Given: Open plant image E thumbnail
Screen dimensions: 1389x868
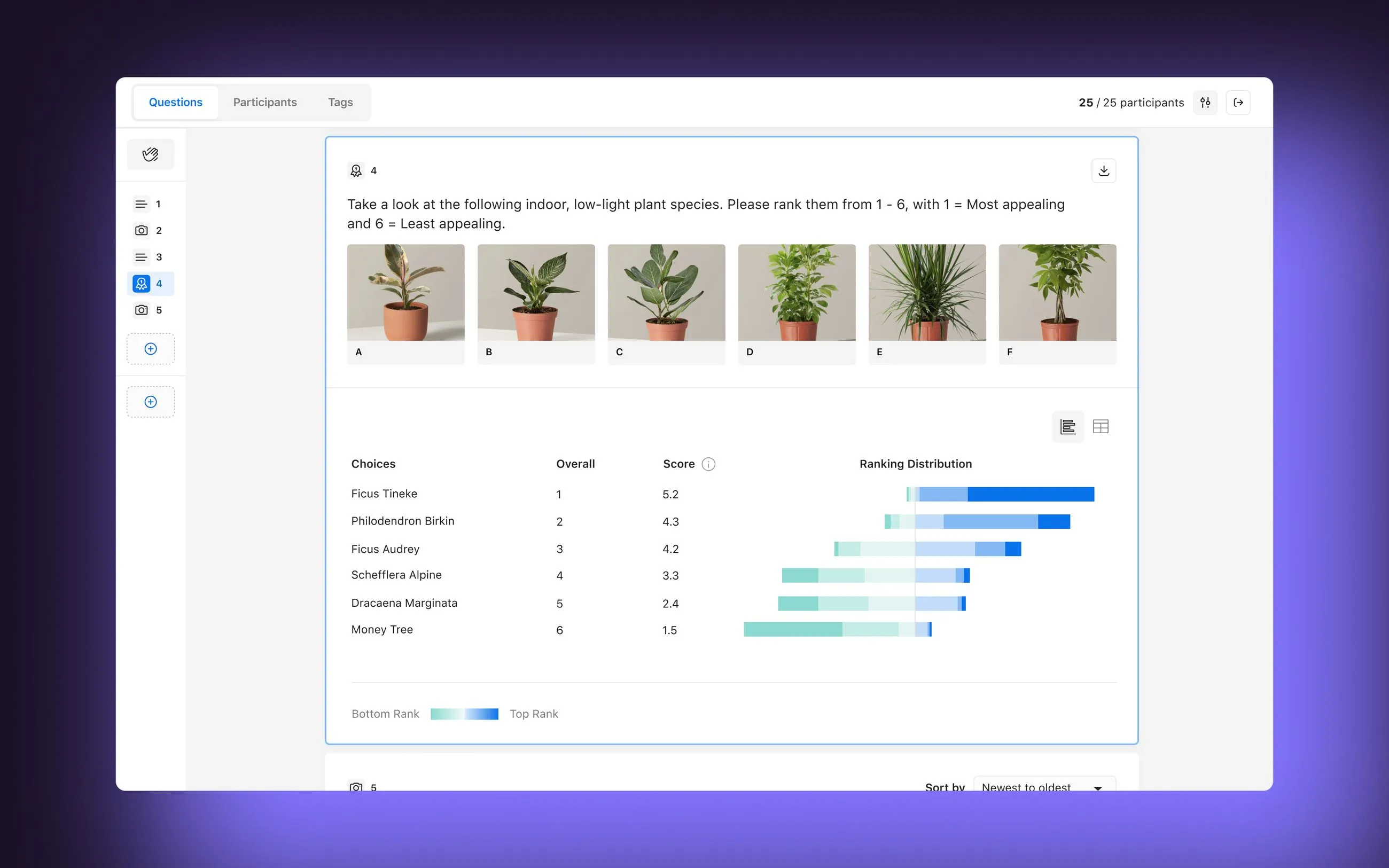Looking at the screenshot, I should pos(927,304).
